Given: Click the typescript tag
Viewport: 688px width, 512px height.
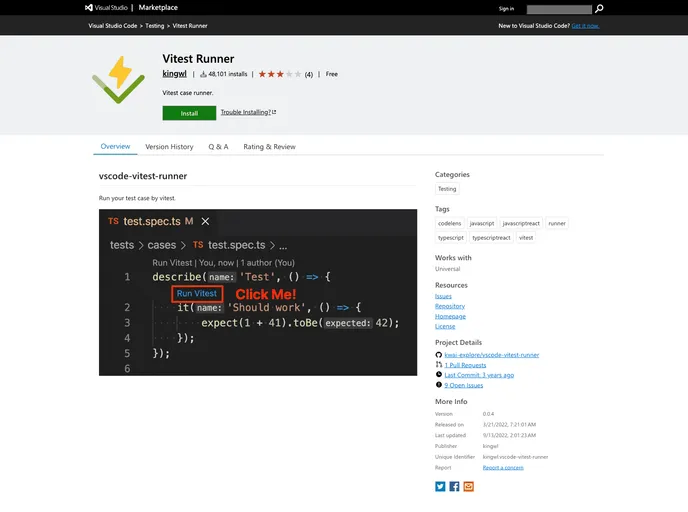Looking at the screenshot, I should tap(451, 238).
